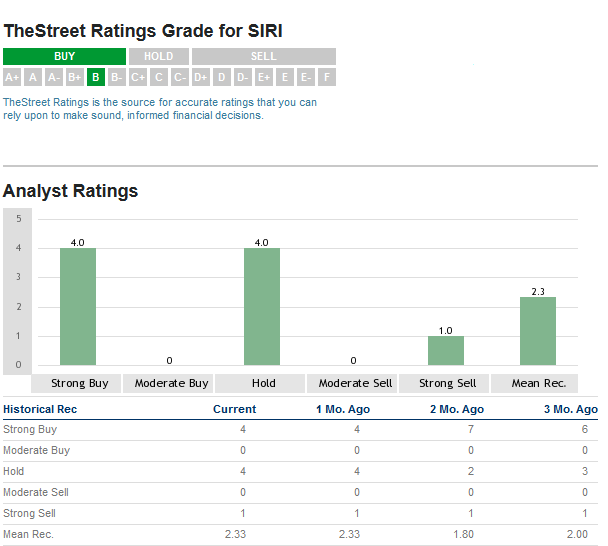Click the grey SELL rating bar
The width and height of the screenshot is (608, 546).
264,56
